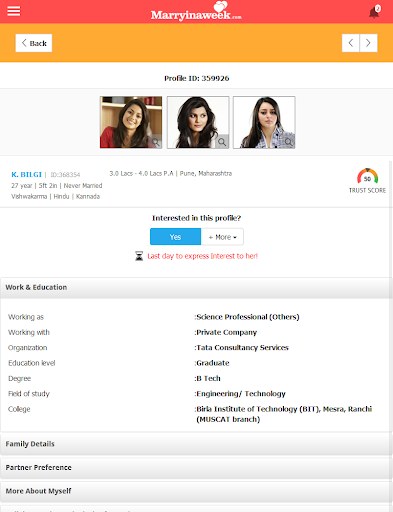Open the notification bell icon
This screenshot has width=393, height=512.
(x=374, y=12)
